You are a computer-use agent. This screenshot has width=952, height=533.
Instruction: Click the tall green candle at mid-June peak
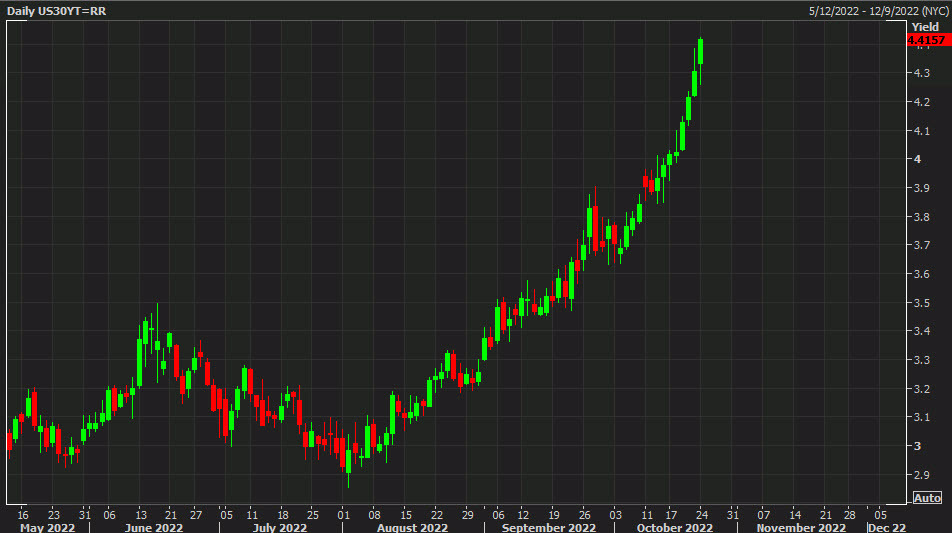pyautogui.click(x=139, y=362)
